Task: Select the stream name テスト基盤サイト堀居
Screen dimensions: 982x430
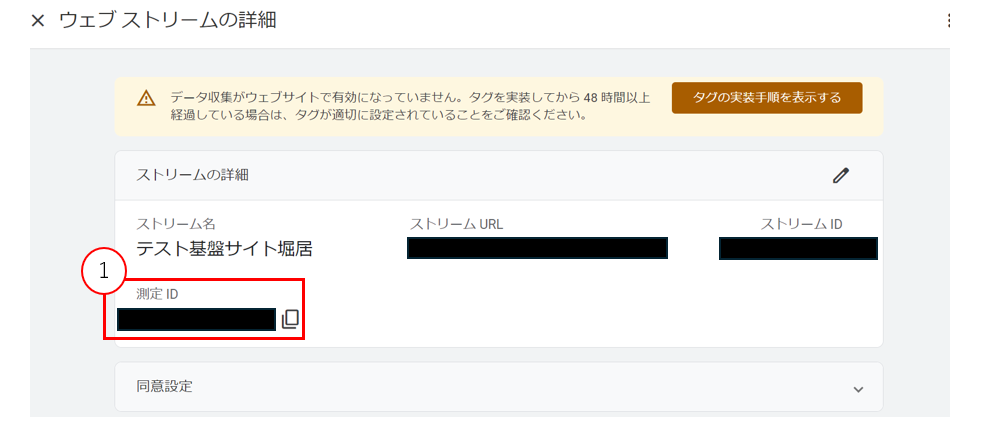Action: 224,250
